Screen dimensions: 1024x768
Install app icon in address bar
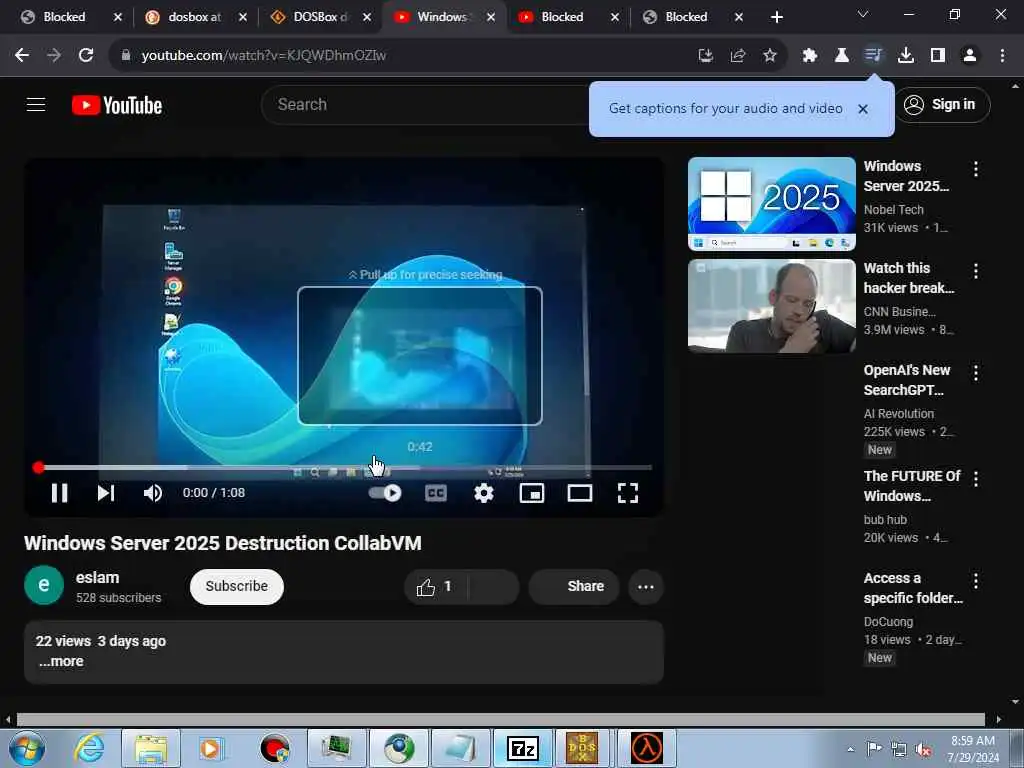tap(705, 56)
